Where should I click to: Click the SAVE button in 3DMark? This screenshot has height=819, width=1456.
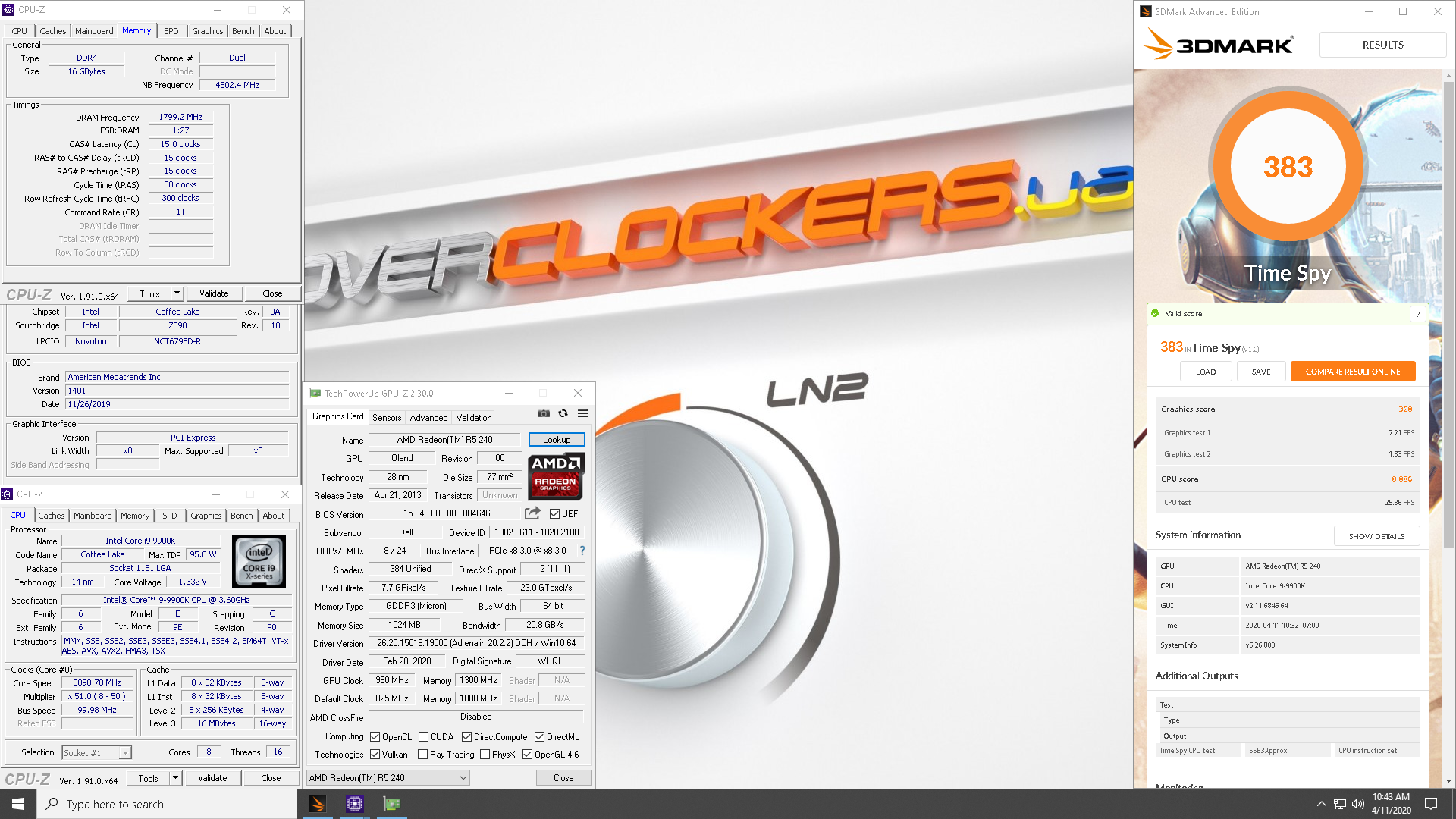tap(1261, 372)
